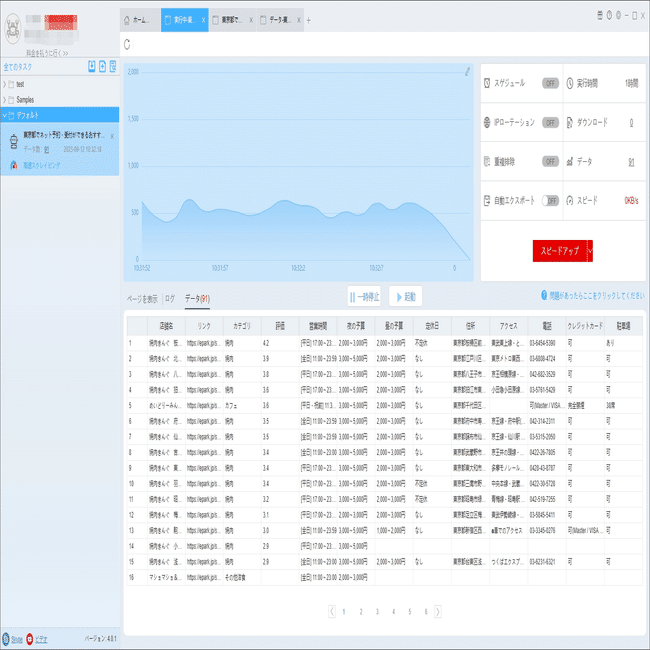This screenshot has height=650, width=650.
Task: Collapse the デフォルト folder
Action: pyautogui.click(x=5, y=115)
